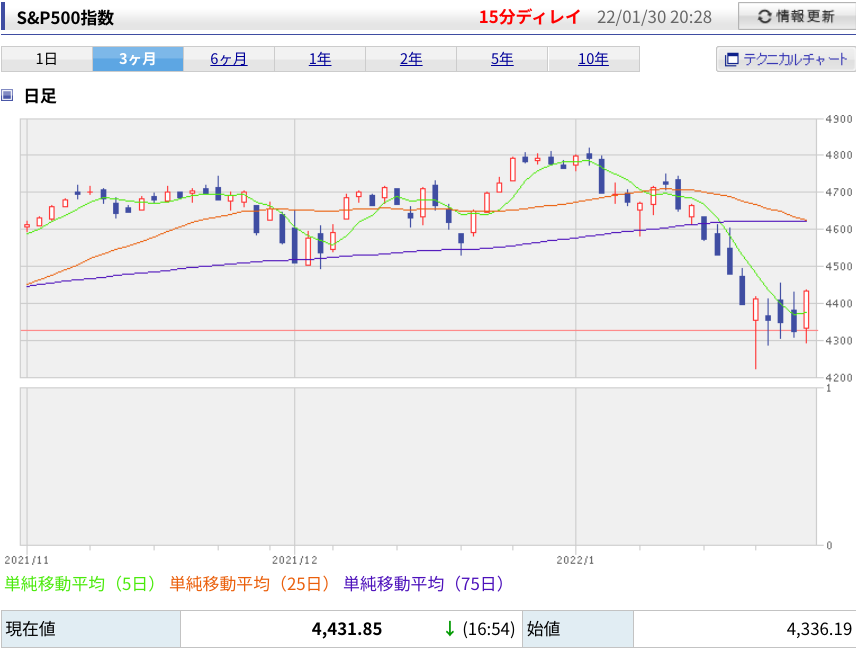Click the 情報更新 refresh button
This screenshot has width=856, height=648.
796,16
